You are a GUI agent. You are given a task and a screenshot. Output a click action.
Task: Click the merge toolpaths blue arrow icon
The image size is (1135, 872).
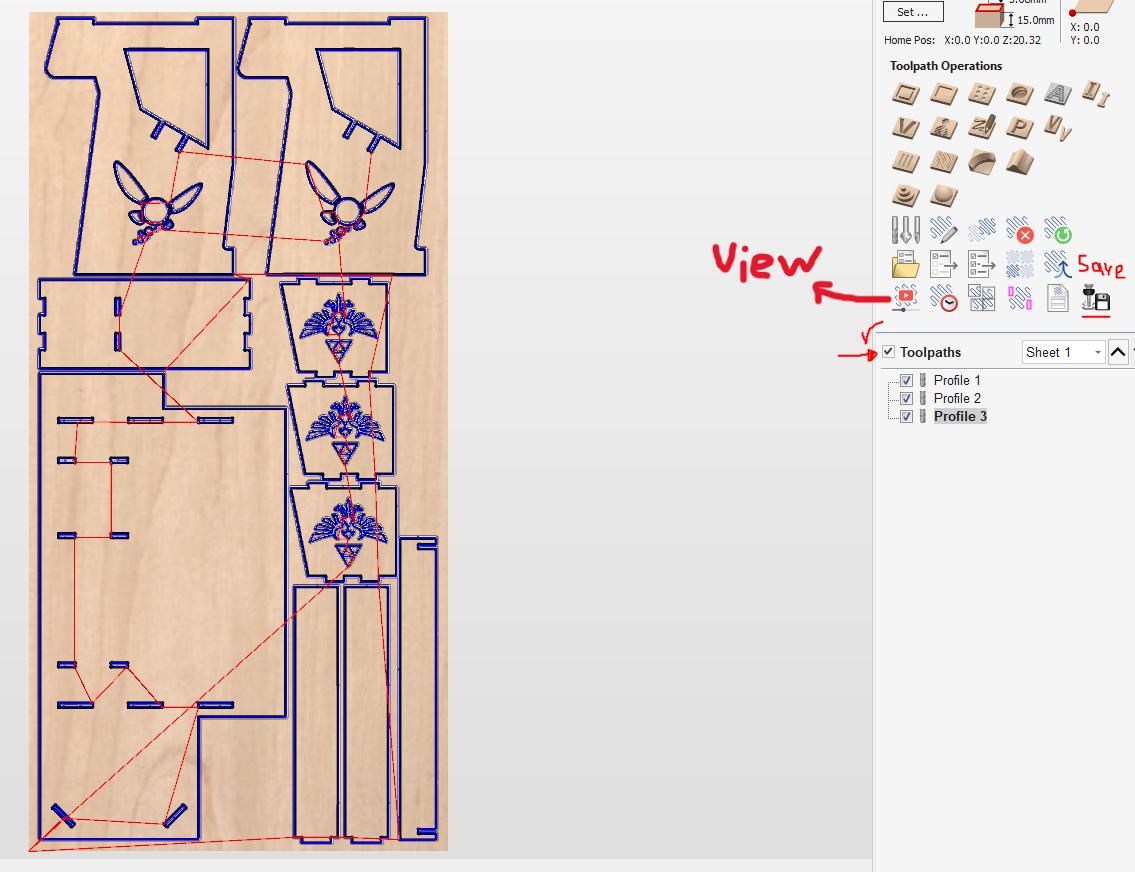(x=1058, y=264)
